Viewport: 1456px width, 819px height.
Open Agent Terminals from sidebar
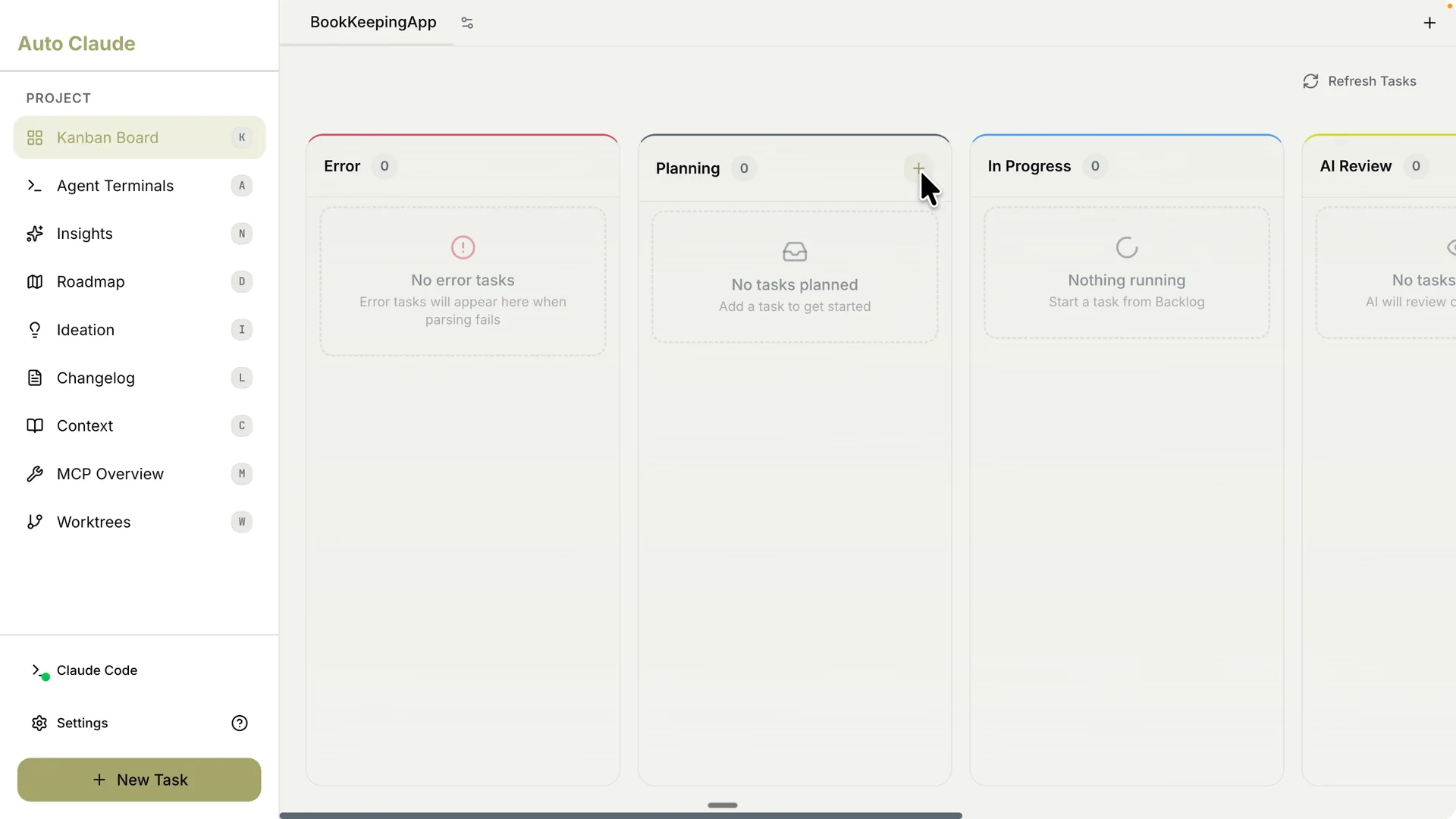pyautogui.click(x=140, y=186)
